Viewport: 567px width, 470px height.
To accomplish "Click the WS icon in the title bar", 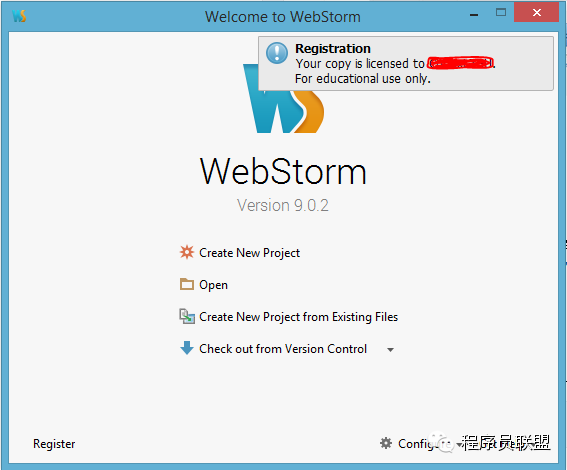I will coord(19,16).
